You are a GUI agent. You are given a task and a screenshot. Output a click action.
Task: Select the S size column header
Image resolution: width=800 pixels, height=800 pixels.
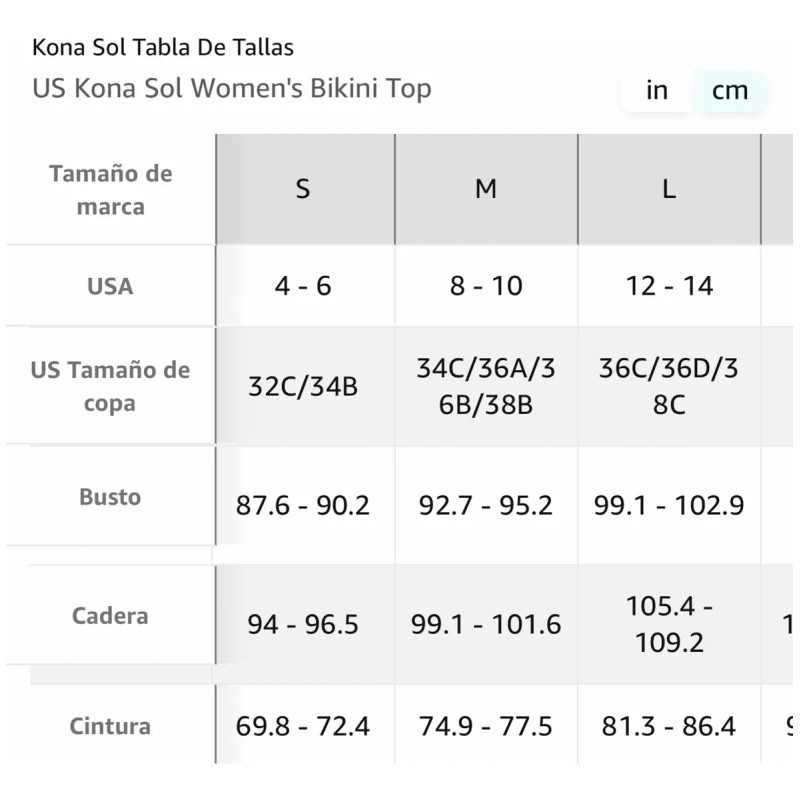[303, 188]
